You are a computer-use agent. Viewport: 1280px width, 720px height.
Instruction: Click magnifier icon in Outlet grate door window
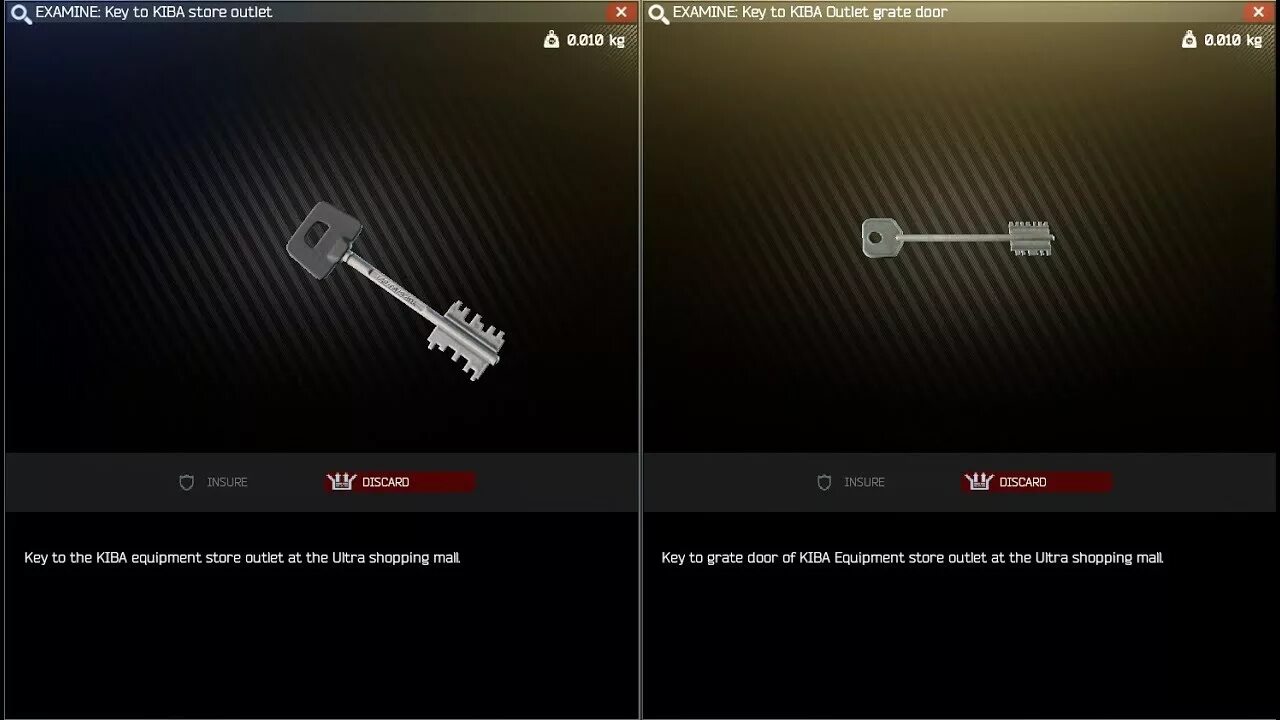click(658, 14)
